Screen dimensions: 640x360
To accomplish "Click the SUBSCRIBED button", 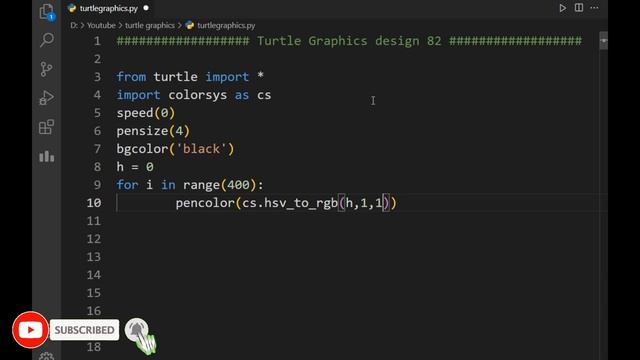I will point(84,330).
